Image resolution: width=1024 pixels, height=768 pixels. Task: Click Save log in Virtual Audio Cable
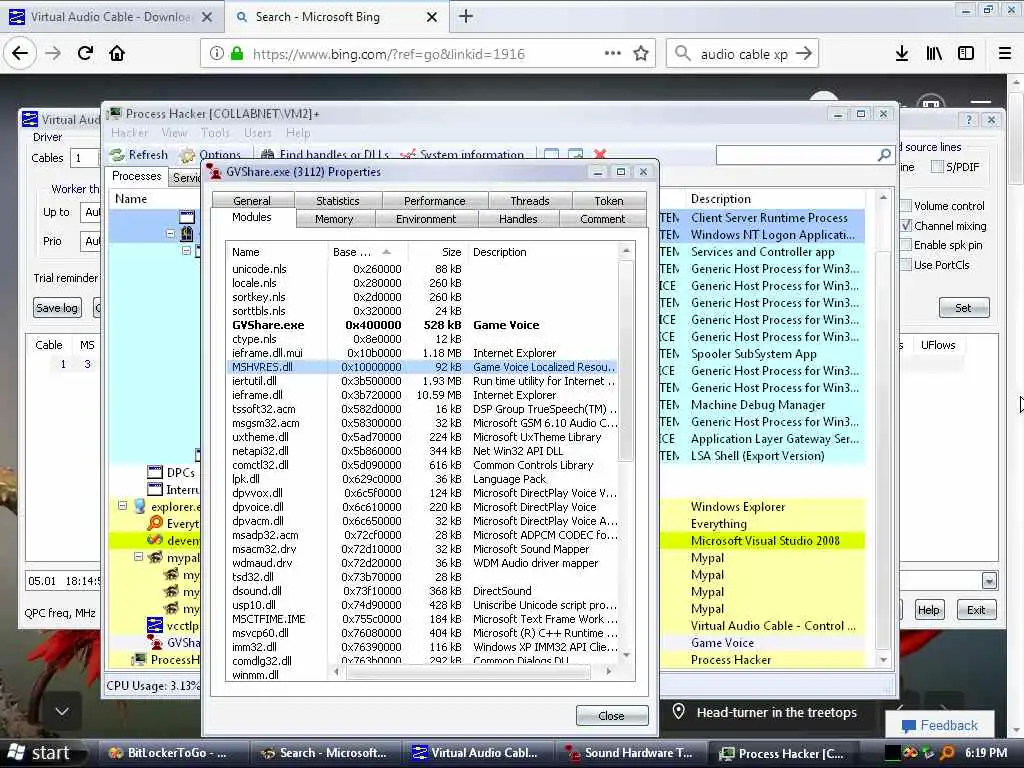pyautogui.click(x=57, y=308)
